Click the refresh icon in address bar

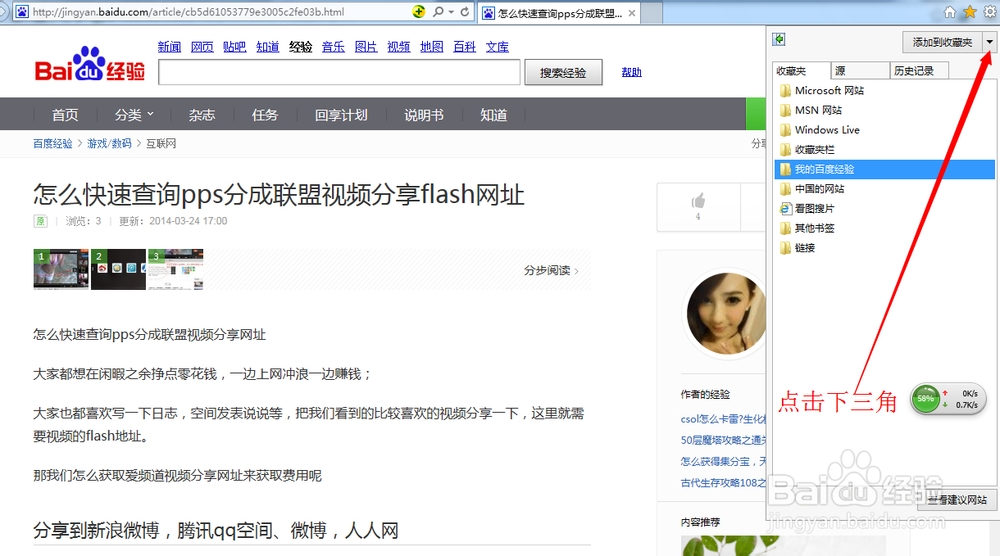[465, 11]
